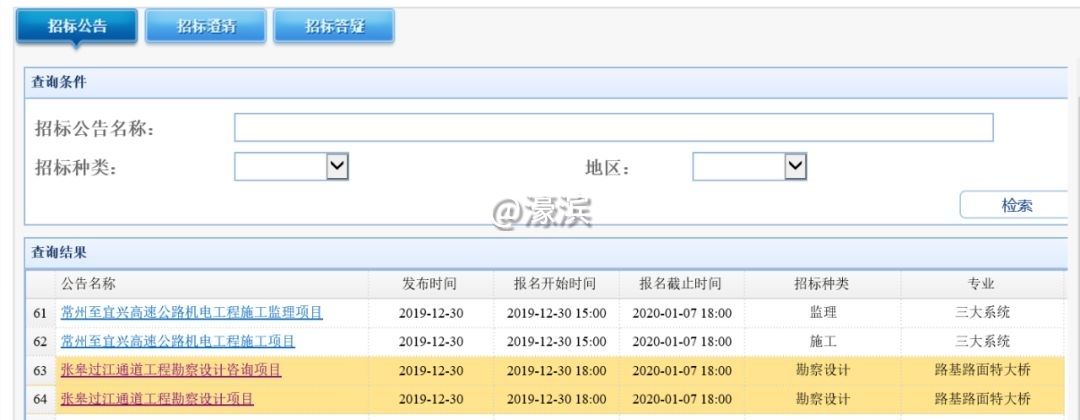This screenshot has height=420, width=1080.
Task: Click the 查询结果 section header
Action: (60, 253)
